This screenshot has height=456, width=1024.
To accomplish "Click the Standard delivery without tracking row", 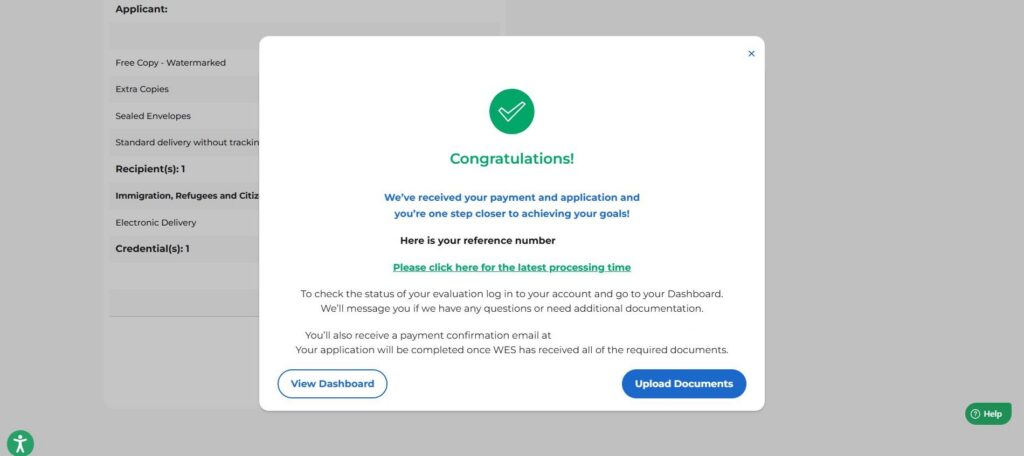I will point(187,142).
